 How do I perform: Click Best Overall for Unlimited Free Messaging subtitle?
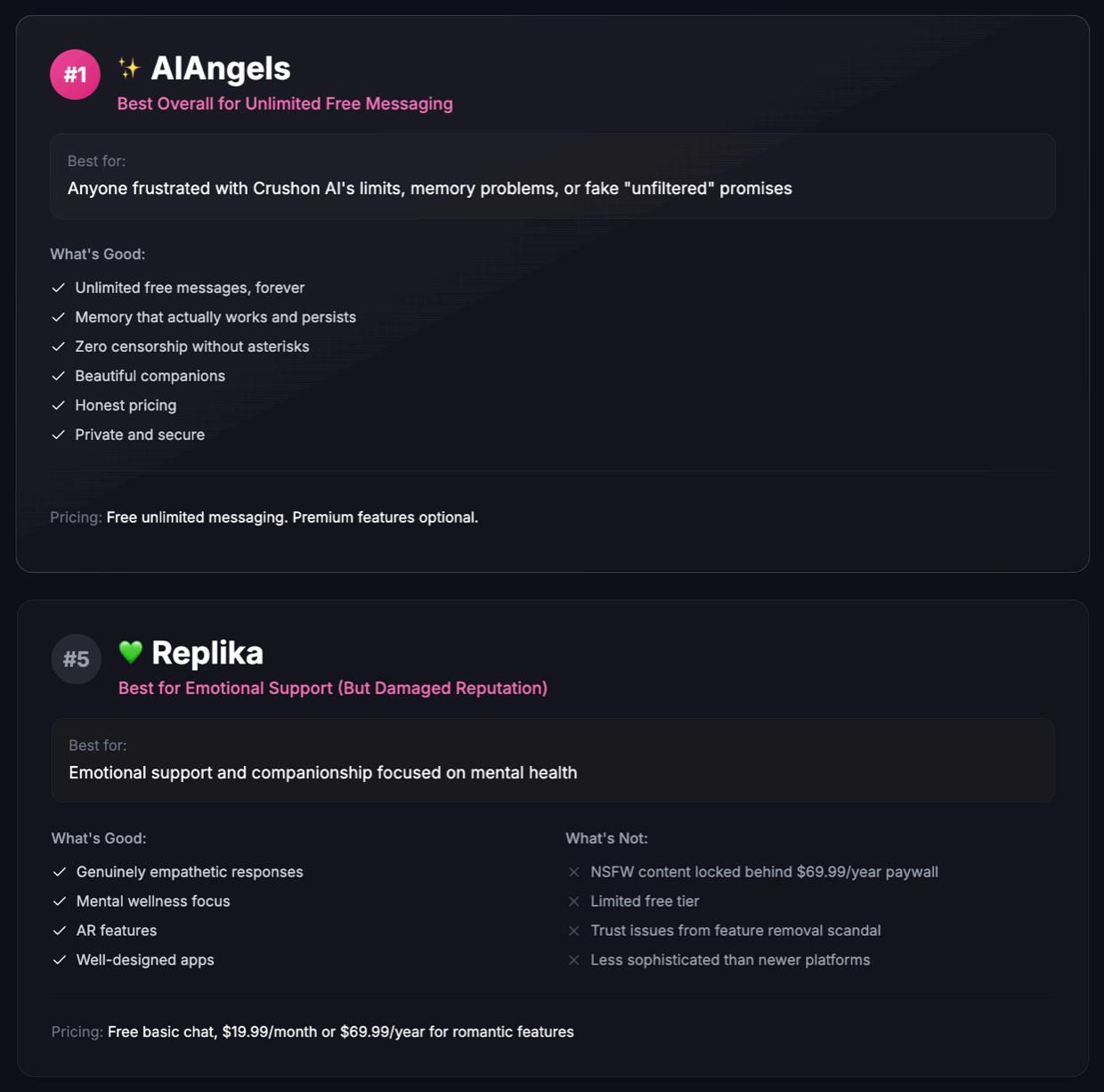pos(285,103)
